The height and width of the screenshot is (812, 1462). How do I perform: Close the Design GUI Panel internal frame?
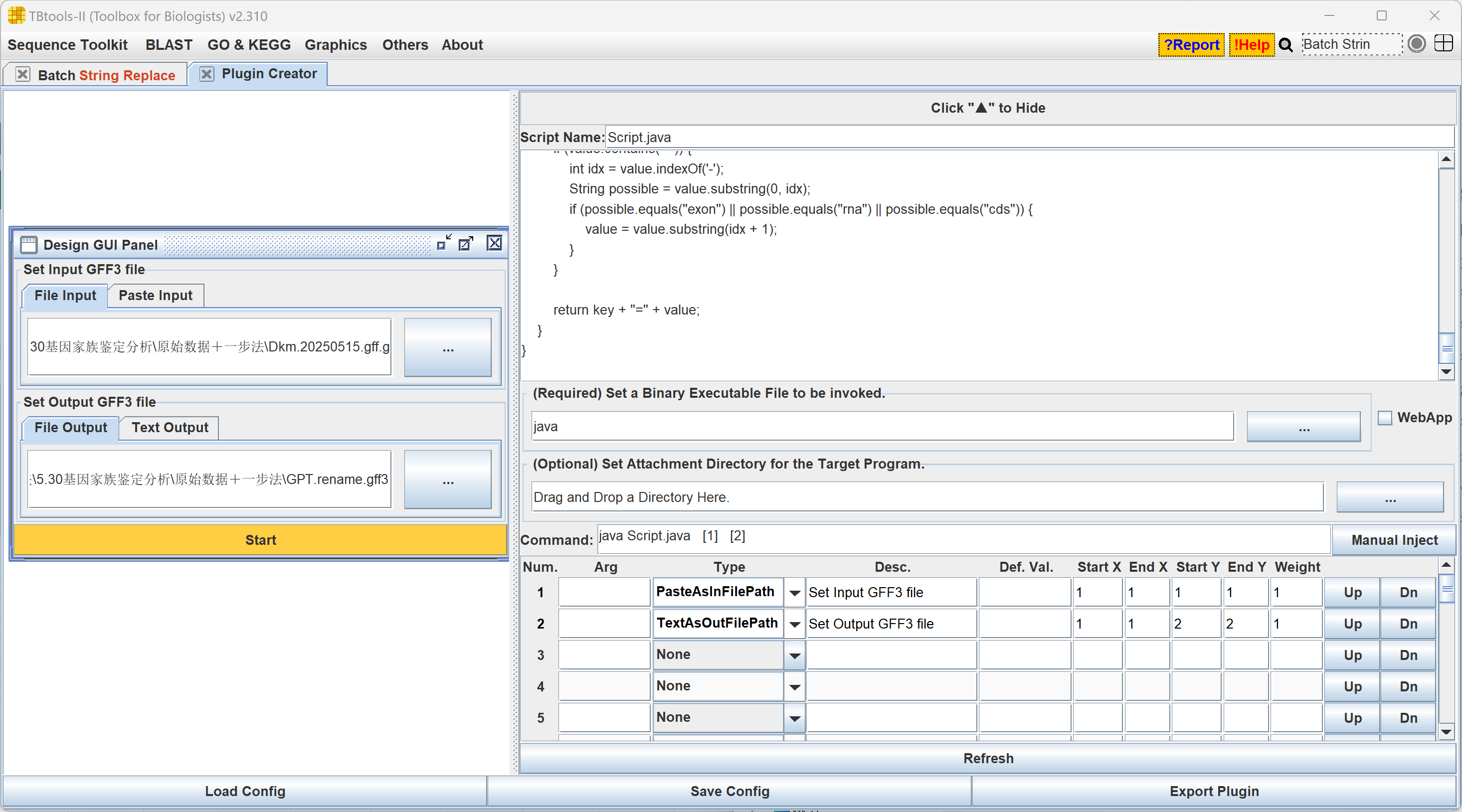tap(494, 243)
